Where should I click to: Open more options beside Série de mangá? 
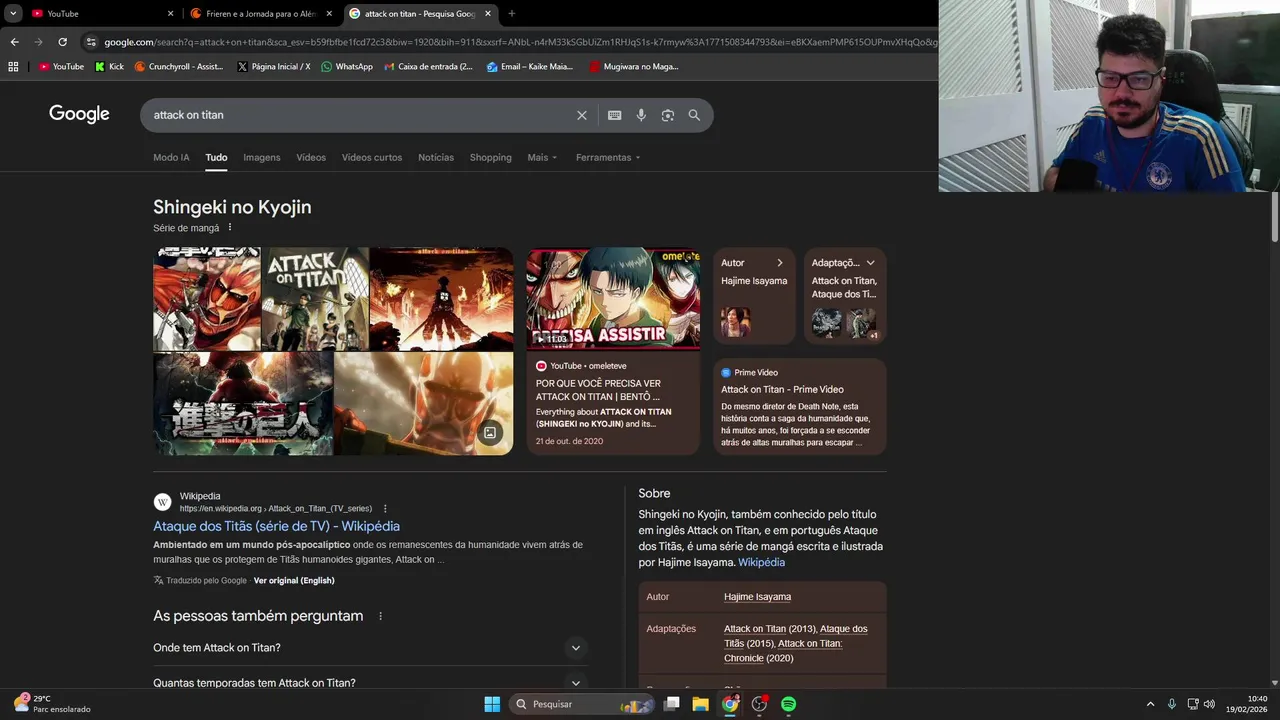click(230, 228)
